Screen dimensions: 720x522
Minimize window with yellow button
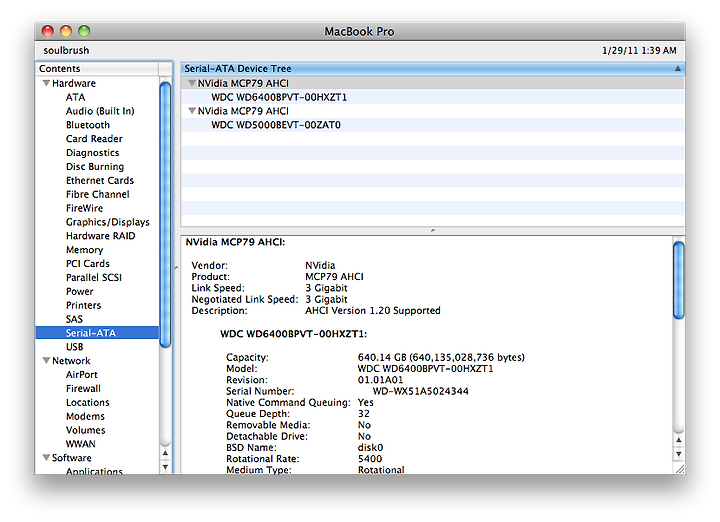pos(66,31)
